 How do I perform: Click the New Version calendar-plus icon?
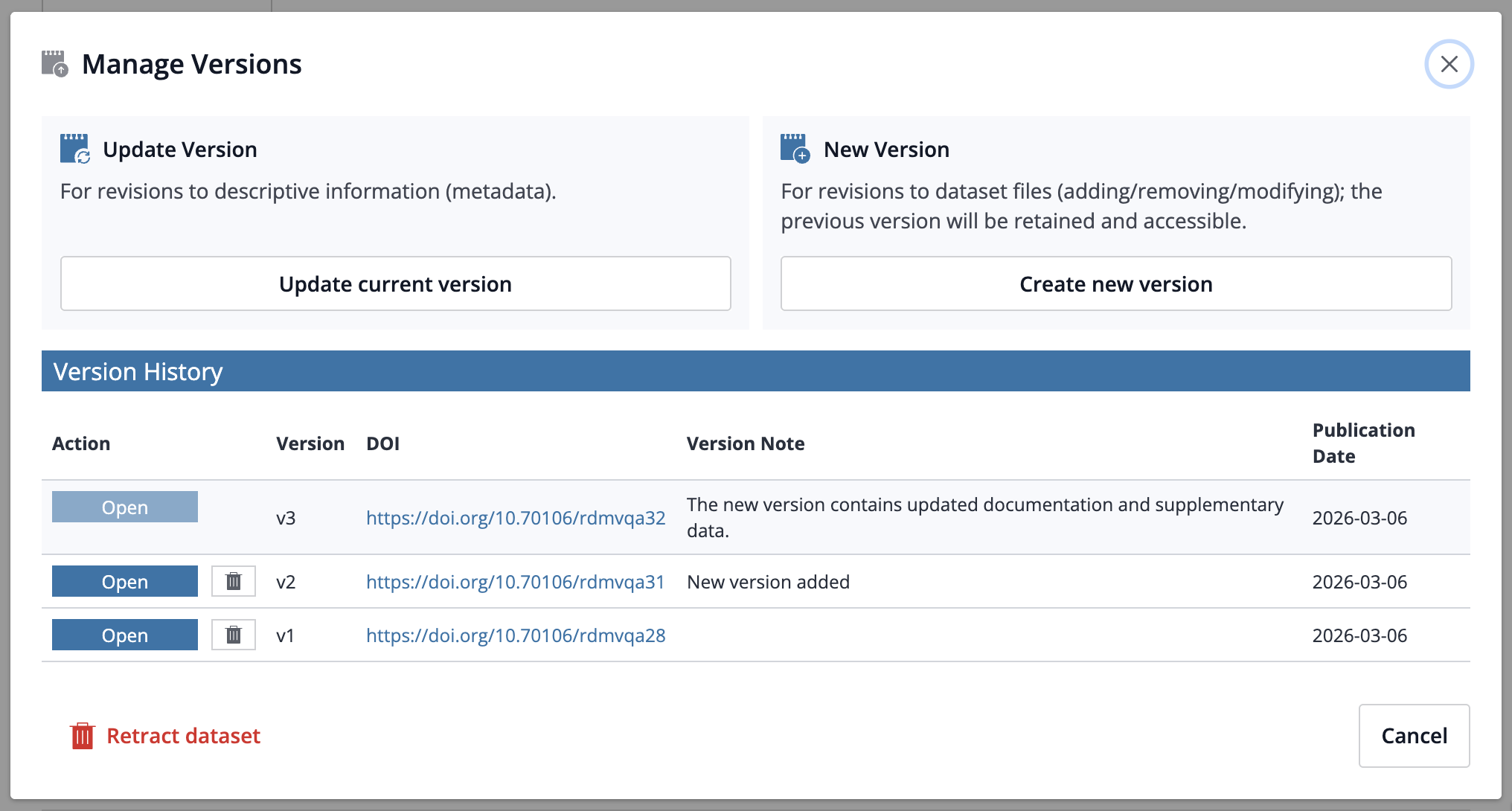pyautogui.click(x=795, y=149)
